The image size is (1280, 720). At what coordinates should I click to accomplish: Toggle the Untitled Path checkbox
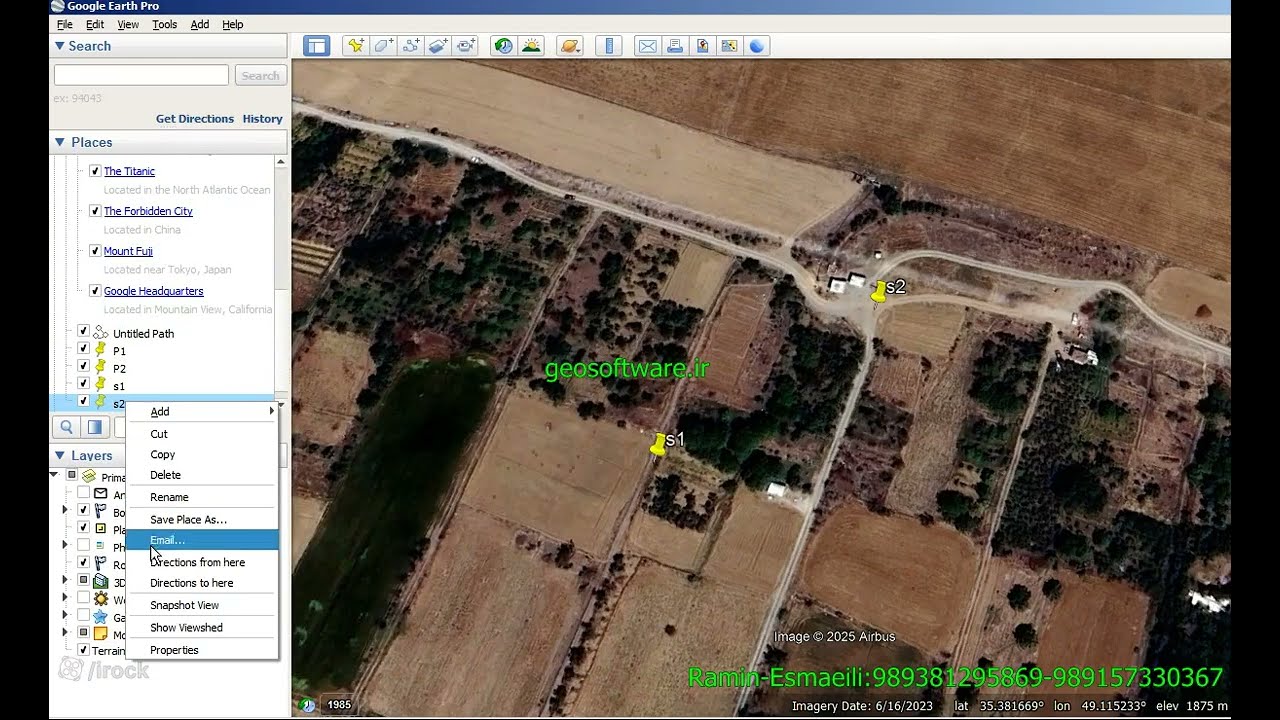click(84, 332)
